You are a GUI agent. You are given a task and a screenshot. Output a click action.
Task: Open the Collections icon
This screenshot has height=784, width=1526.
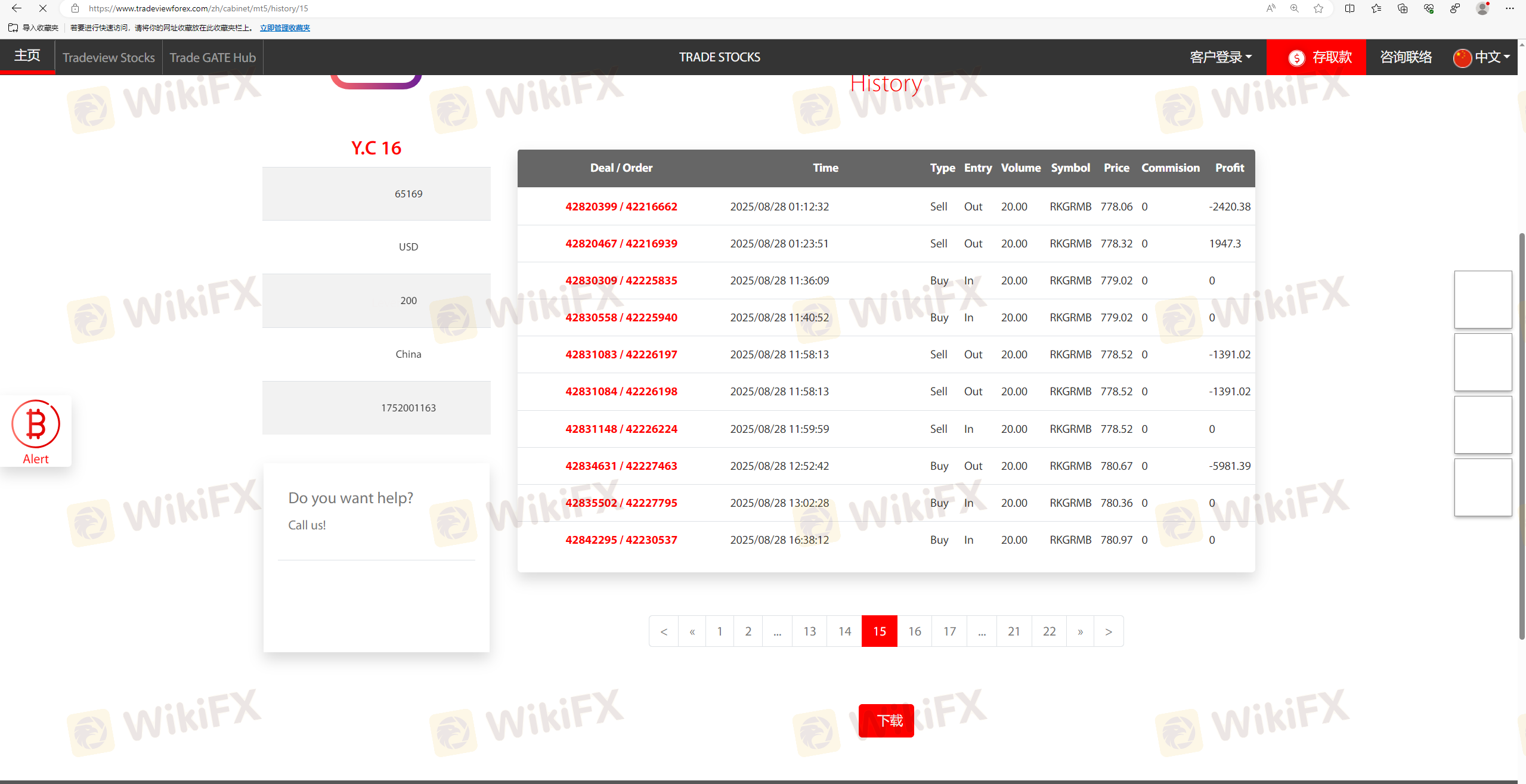tap(1403, 8)
